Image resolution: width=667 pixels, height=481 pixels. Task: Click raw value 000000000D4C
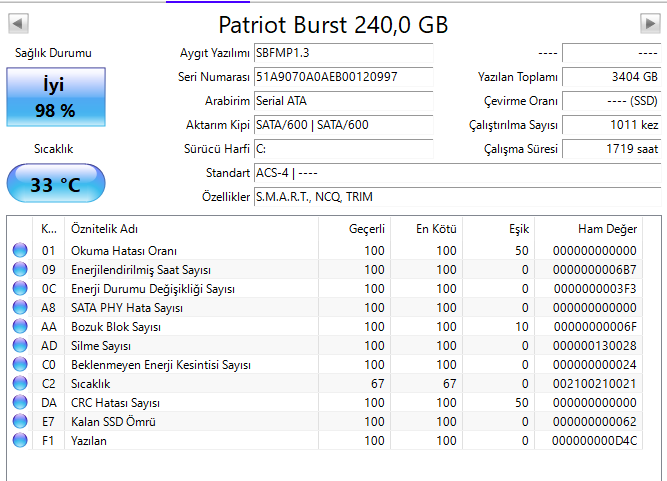595,441
